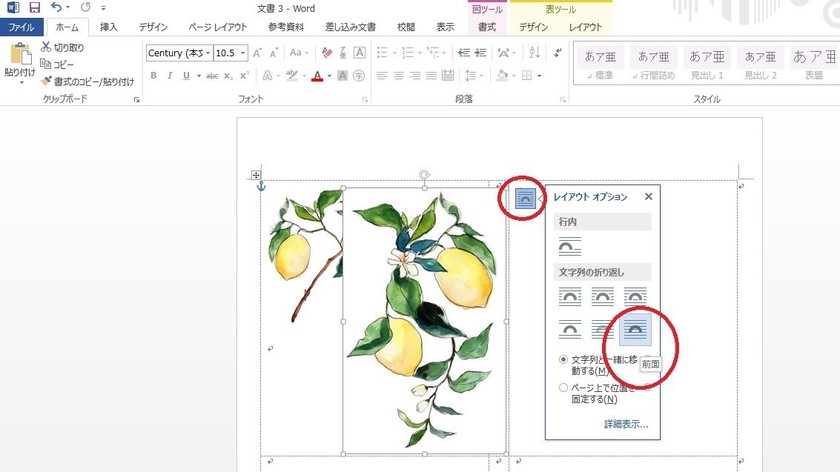Open 書式 tab under 図ツール
The width and height of the screenshot is (840, 472).
[x=486, y=27]
